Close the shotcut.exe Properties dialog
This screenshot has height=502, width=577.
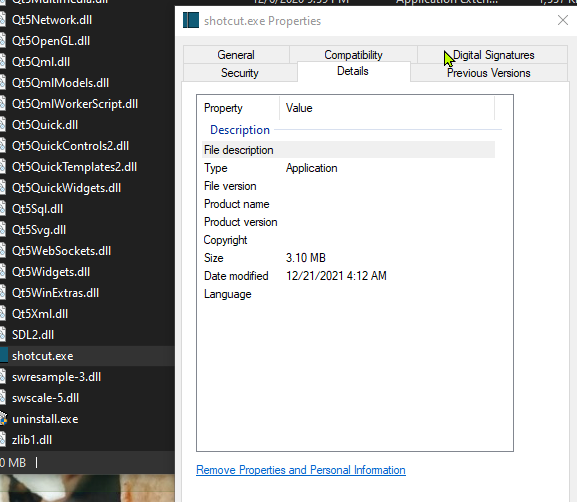(x=563, y=21)
